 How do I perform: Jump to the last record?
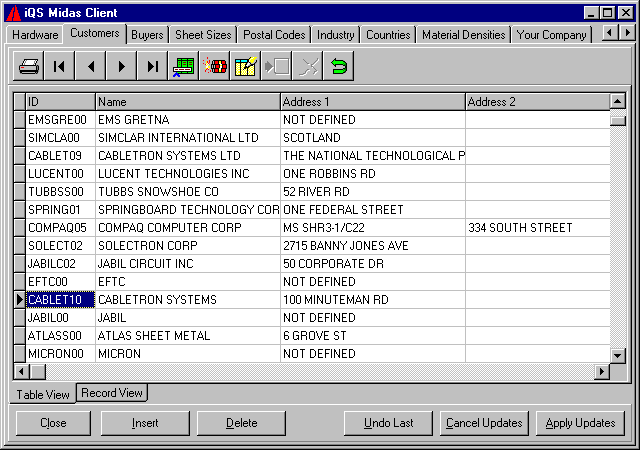(x=153, y=66)
